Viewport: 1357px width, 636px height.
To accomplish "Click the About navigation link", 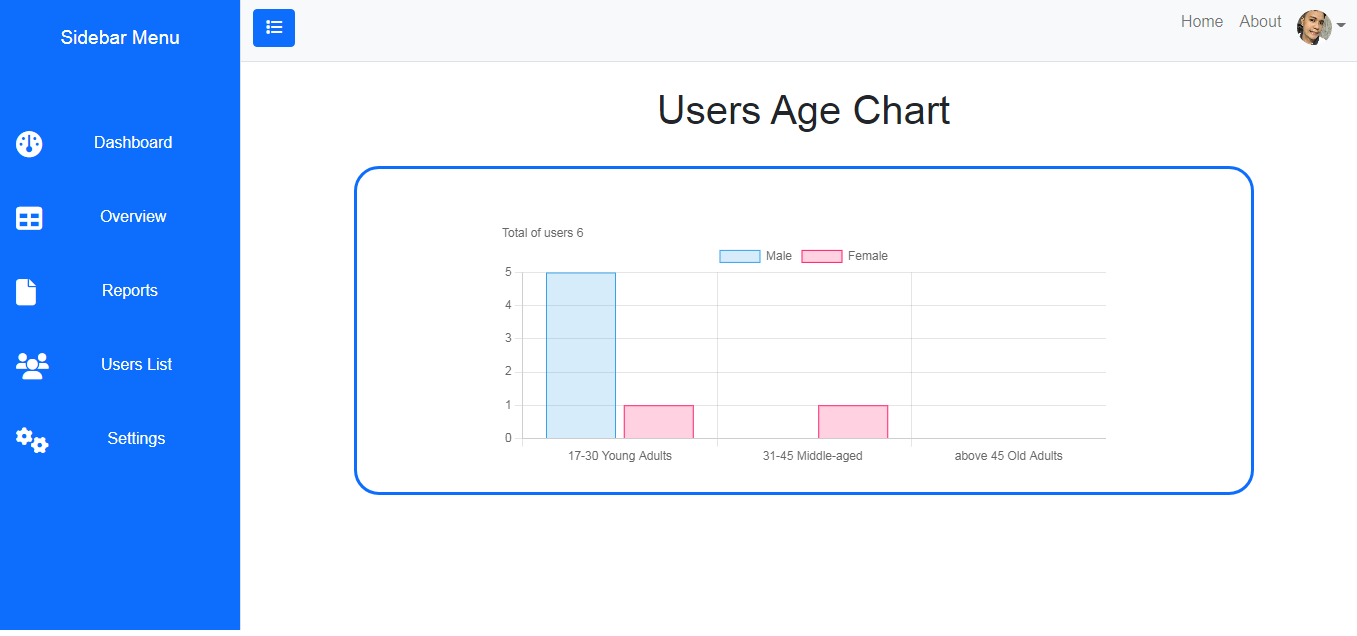I will 1260,22.
